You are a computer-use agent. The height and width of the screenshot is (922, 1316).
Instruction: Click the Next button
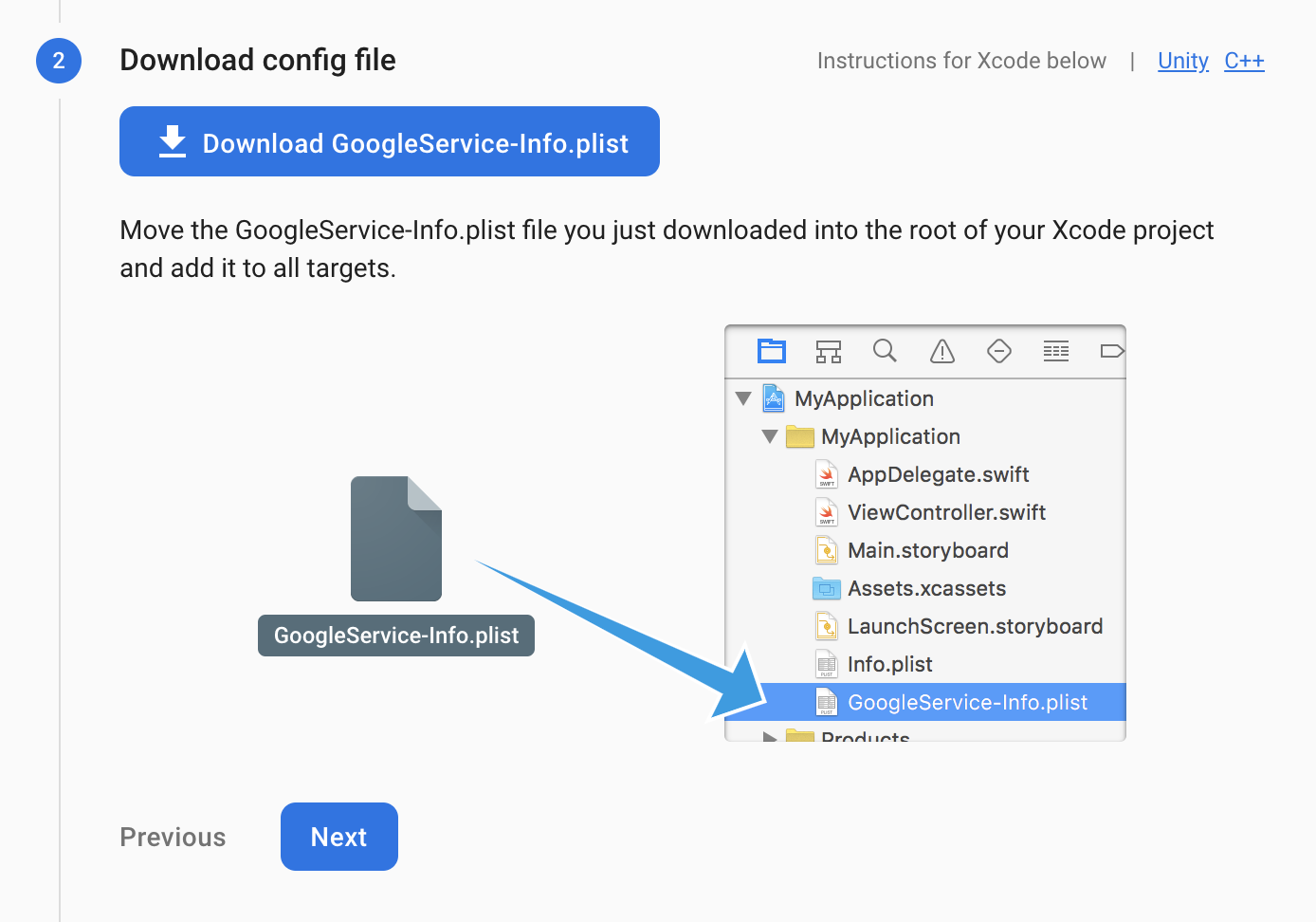pos(339,837)
